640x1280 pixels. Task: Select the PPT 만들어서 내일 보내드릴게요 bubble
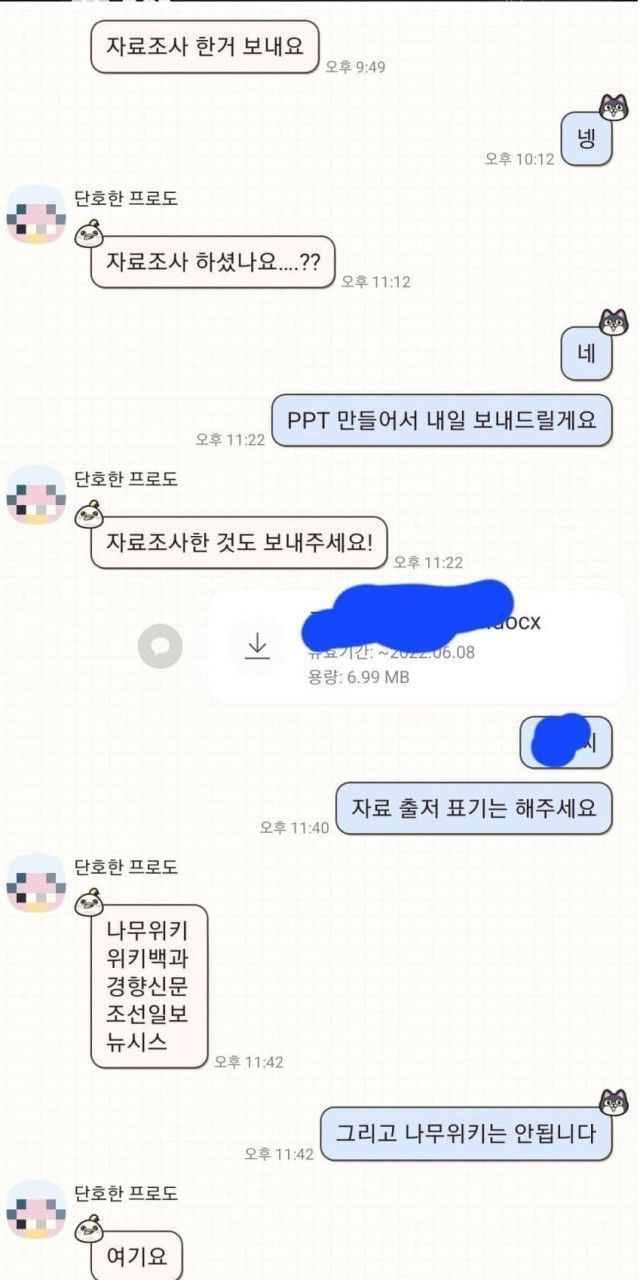click(441, 420)
